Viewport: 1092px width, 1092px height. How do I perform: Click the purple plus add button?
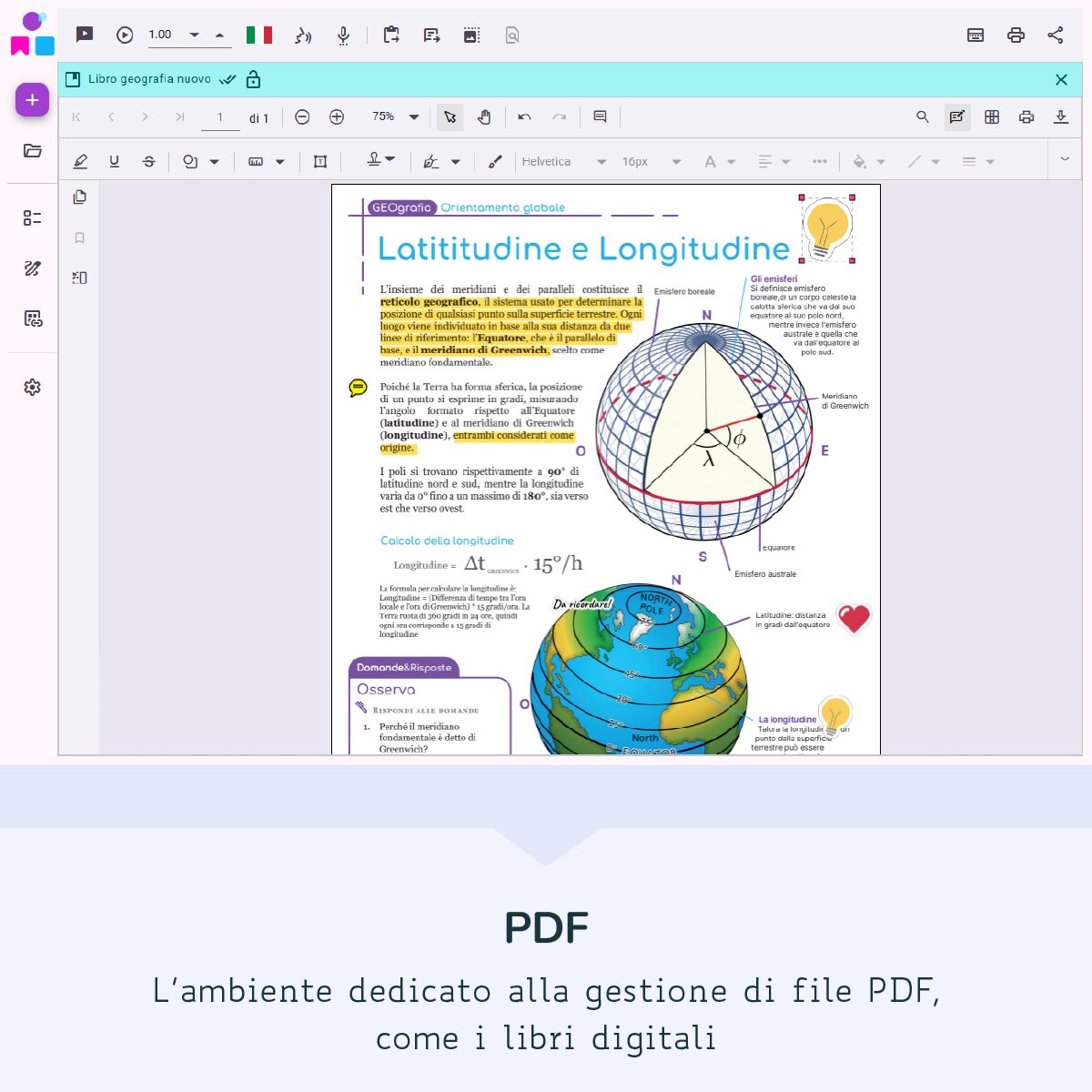(x=32, y=100)
